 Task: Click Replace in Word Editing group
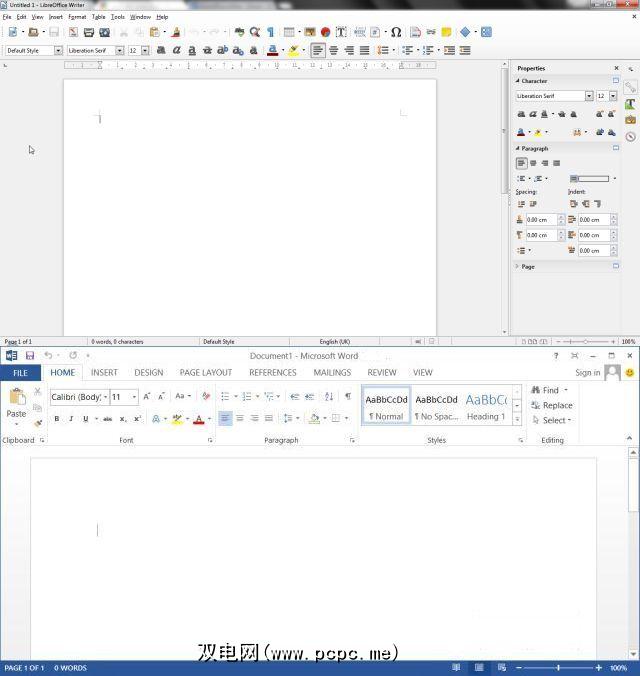tap(552, 405)
